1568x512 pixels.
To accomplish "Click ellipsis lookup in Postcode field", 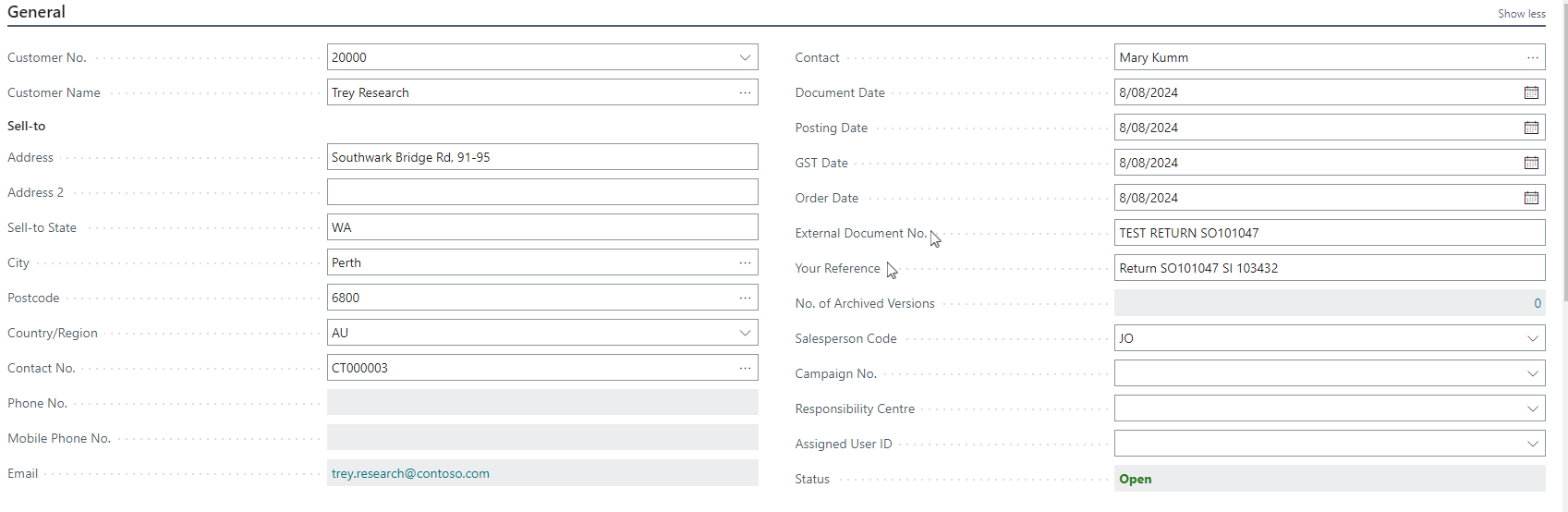I will coord(745,298).
